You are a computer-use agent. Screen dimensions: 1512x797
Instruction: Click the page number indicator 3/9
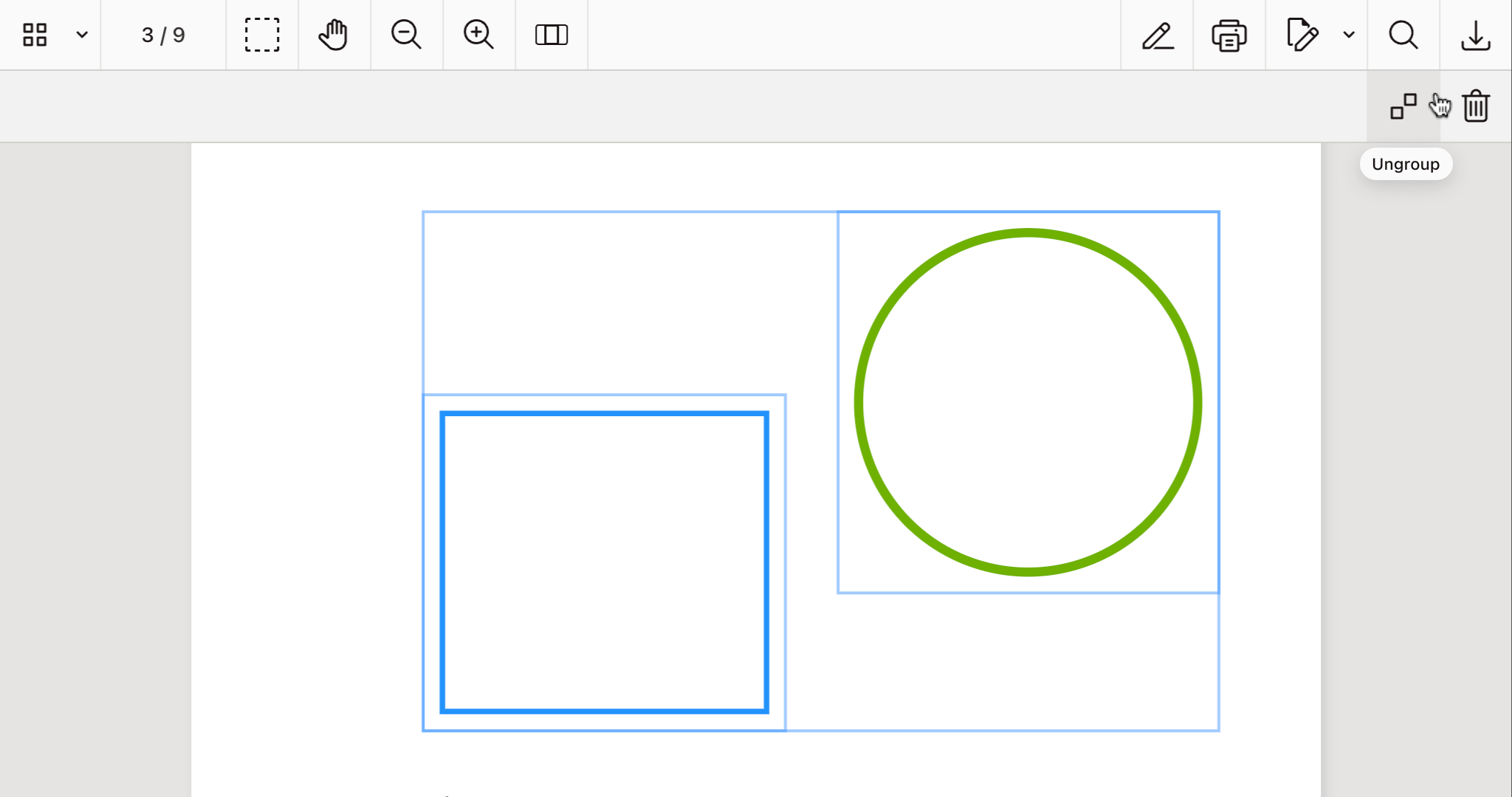163,34
